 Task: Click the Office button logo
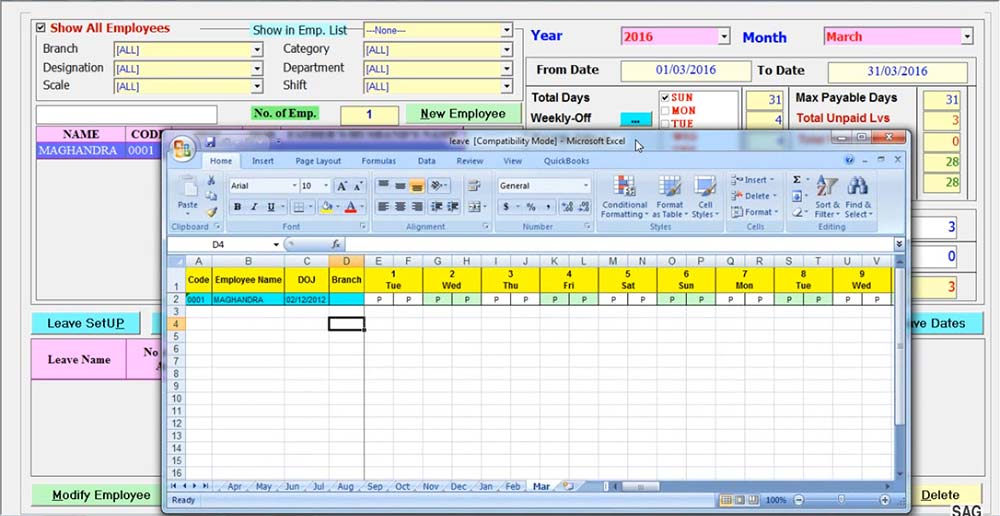[x=183, y=149]
